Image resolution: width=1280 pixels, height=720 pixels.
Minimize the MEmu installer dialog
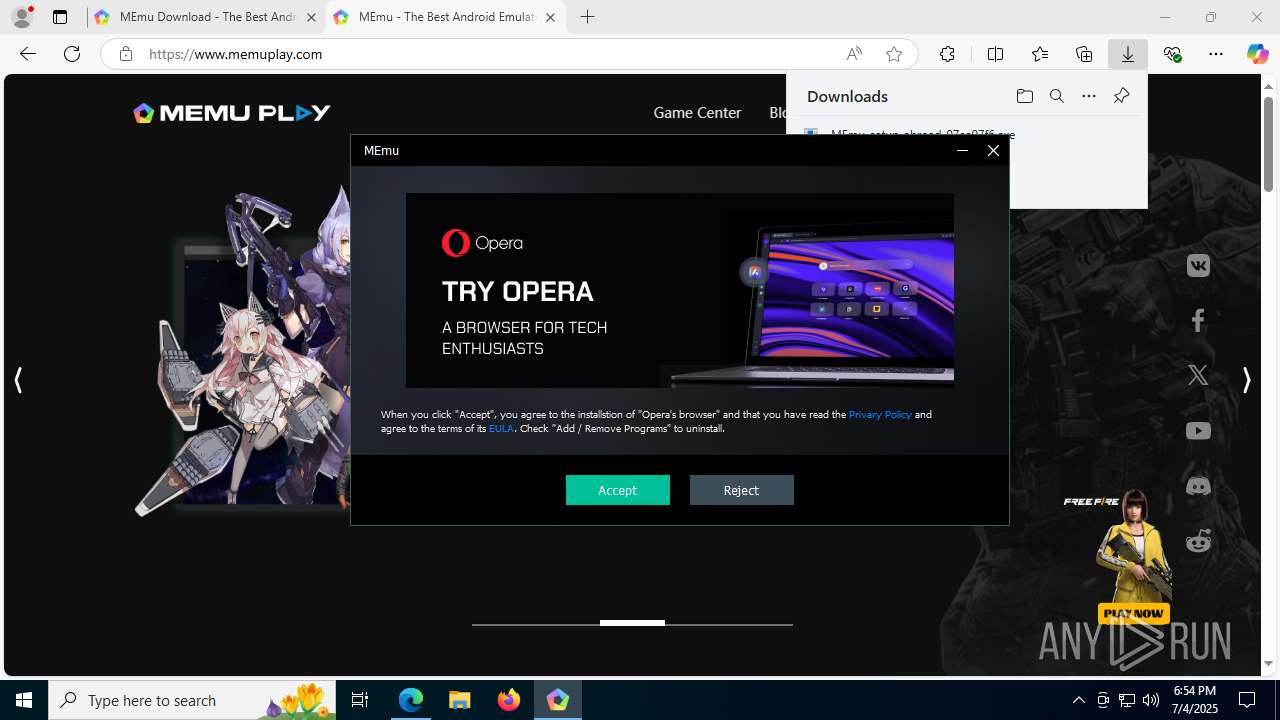tap(962, 150)
